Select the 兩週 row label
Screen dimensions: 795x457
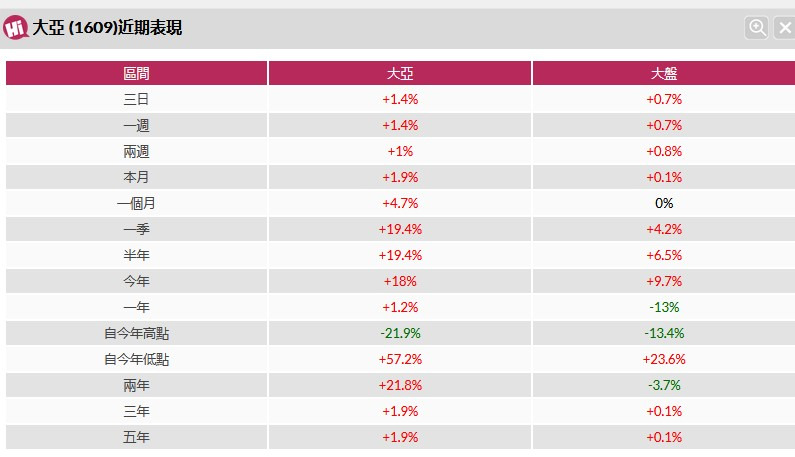137,151
